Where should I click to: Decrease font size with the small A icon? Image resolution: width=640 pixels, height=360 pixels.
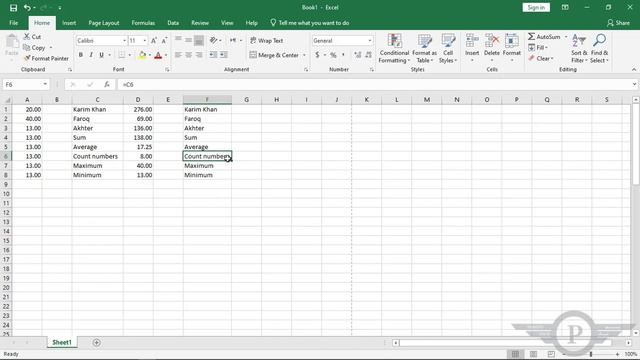164,41
